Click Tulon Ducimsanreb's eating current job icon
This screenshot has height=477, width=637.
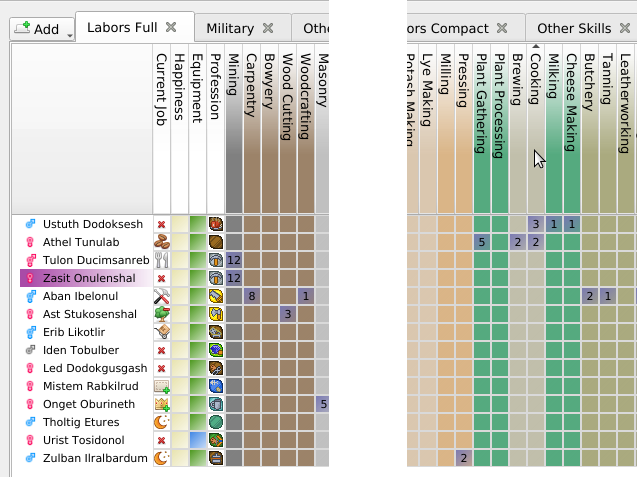pyautogui.click(x=162, y=260)
